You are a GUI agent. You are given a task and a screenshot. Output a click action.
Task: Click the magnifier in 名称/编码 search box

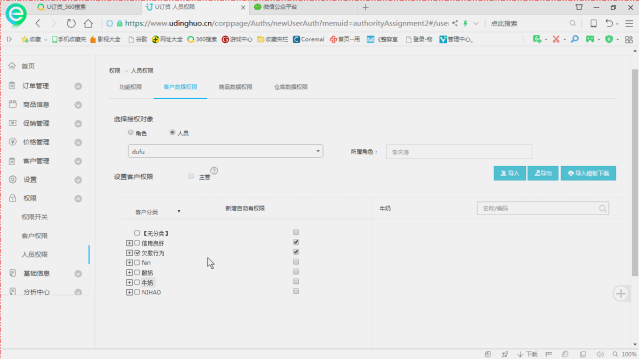602,209
